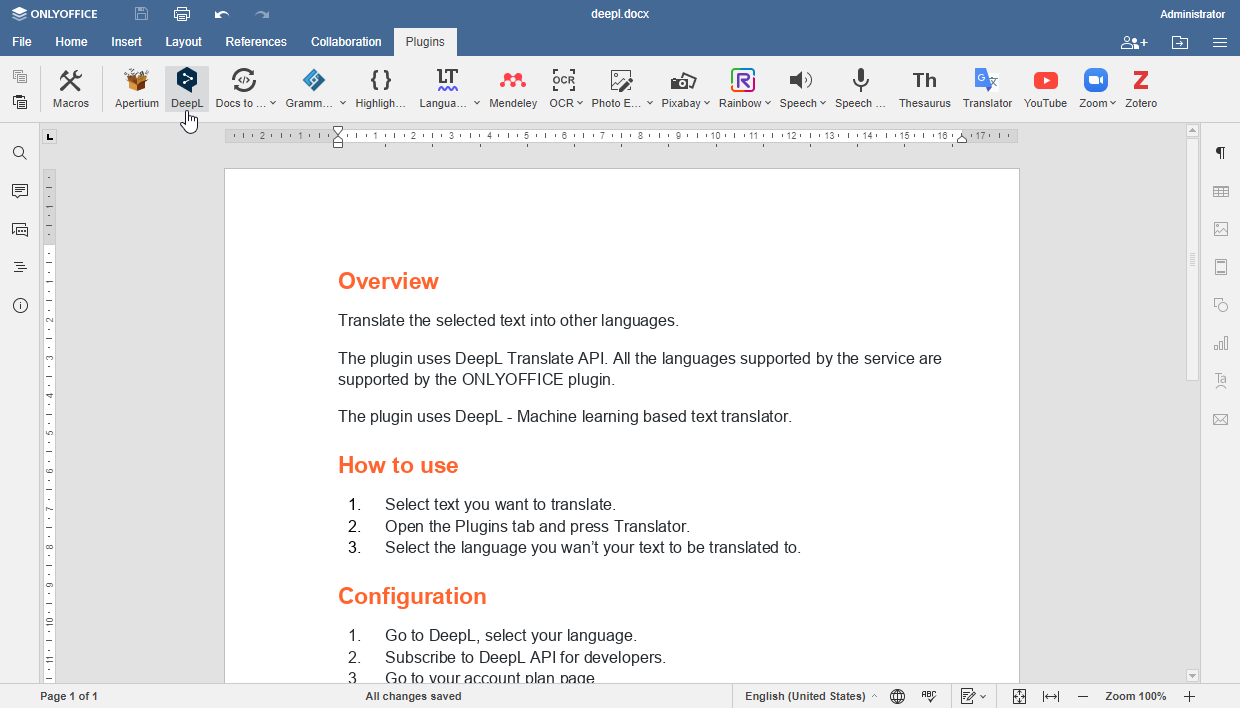Open header and footer settings
The height and width of the screenshot is (708, 1240).
[x=1221, y=267]
